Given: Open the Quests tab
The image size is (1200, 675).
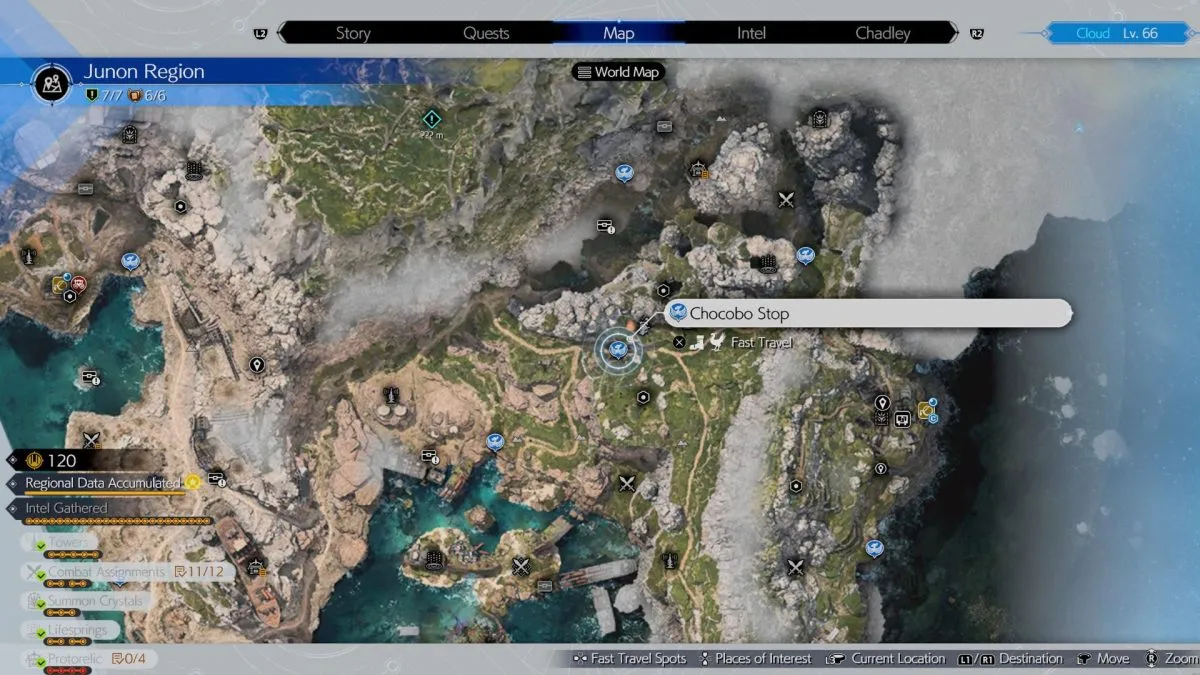Looking at the screenshot, I should 486,33.
